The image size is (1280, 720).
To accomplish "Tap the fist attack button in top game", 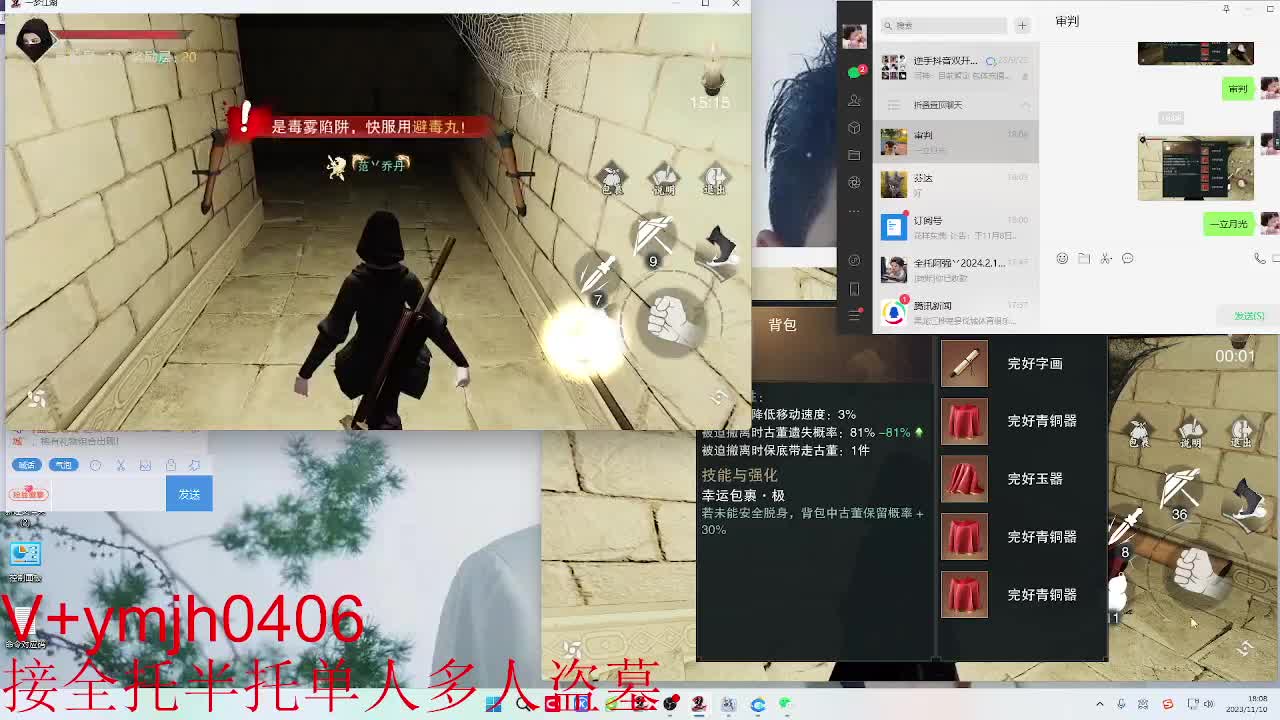I will (673, 322).
